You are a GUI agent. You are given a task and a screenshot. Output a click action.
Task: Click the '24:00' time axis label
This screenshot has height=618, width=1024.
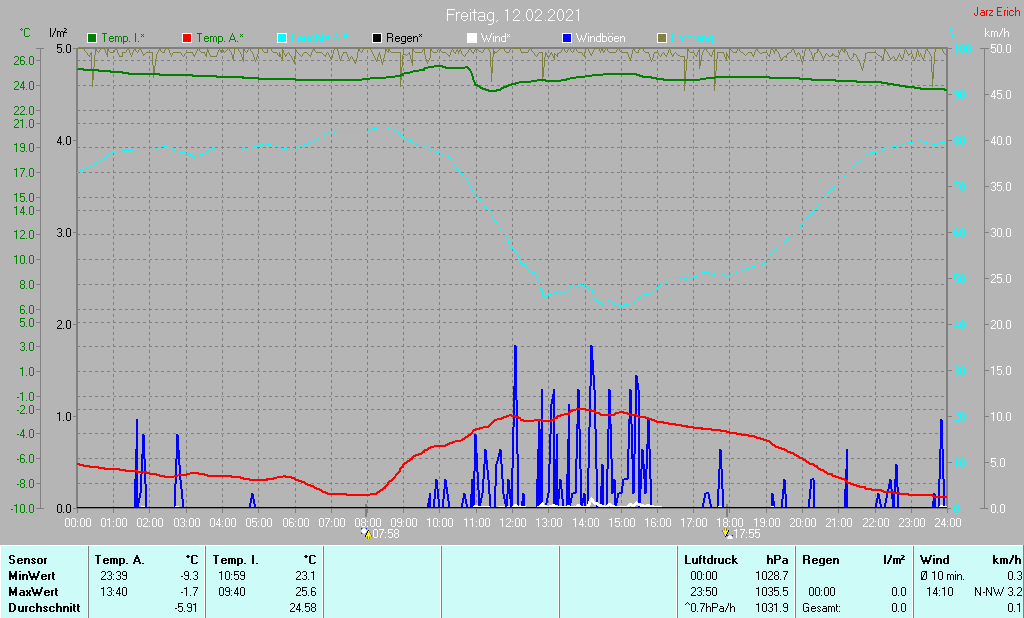coord(947,523)
